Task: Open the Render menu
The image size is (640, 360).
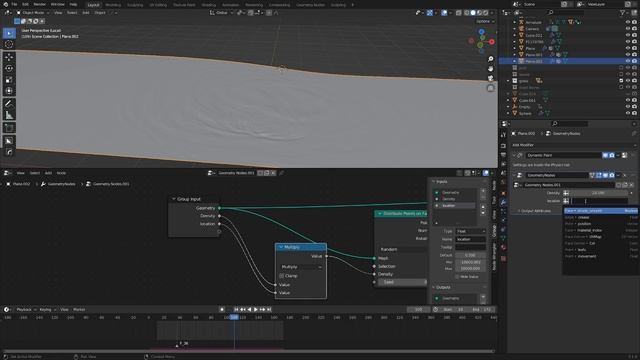Action: (x=40, y=4)
